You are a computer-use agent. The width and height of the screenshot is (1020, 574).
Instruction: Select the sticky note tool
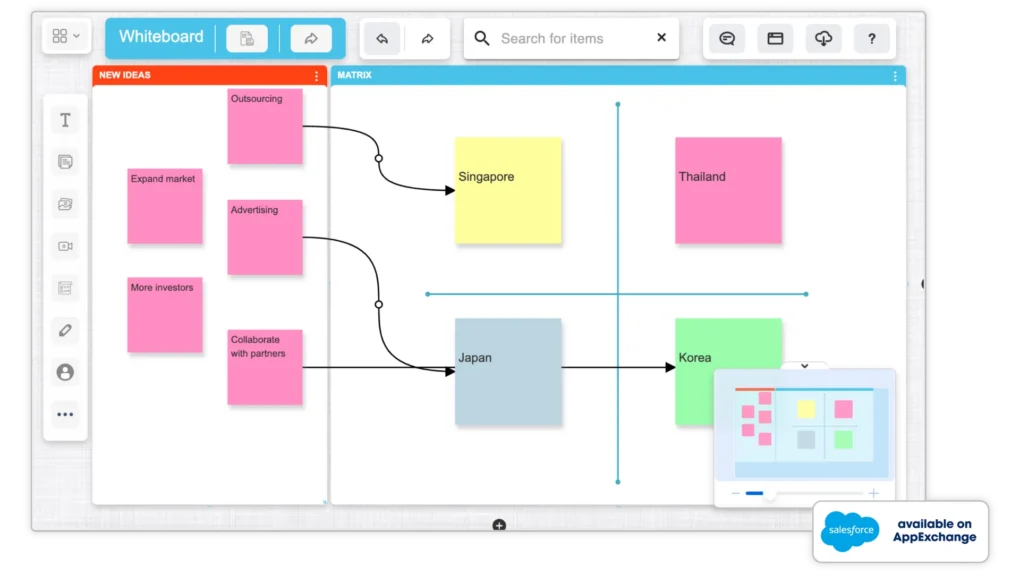(x=65, y=162)
